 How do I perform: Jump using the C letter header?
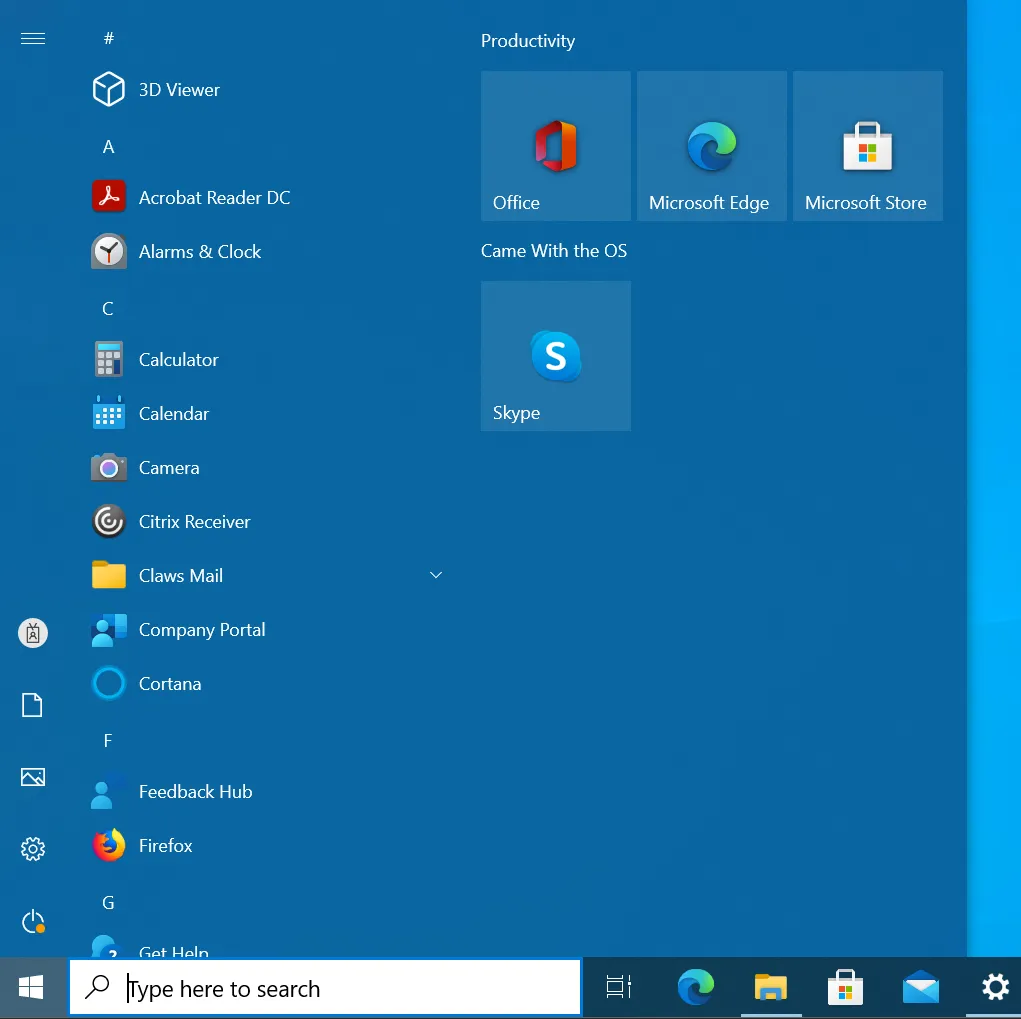point(108,309)
